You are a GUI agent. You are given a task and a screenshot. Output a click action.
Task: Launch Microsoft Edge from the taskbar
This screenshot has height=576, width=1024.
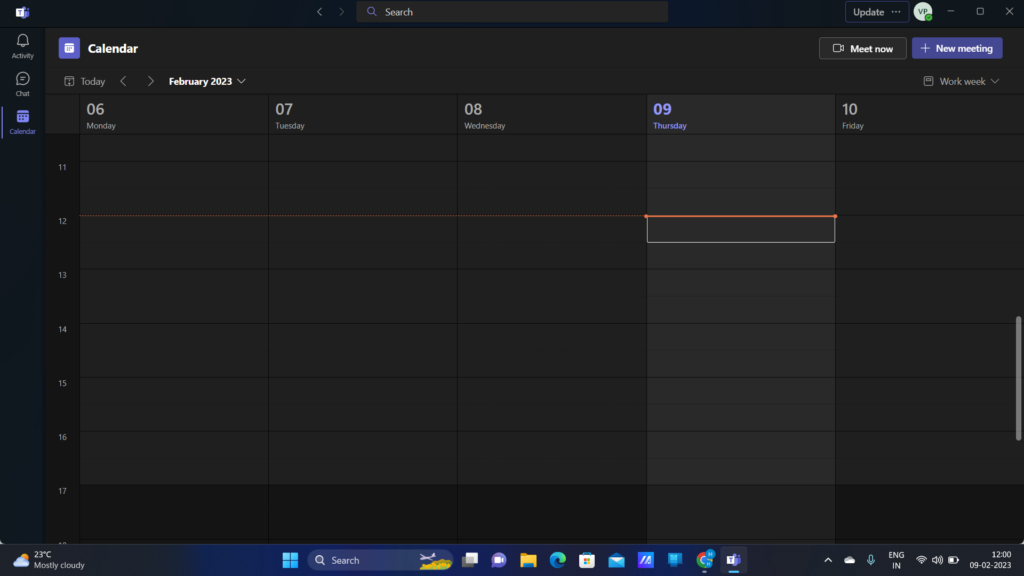tap(558, 560)
